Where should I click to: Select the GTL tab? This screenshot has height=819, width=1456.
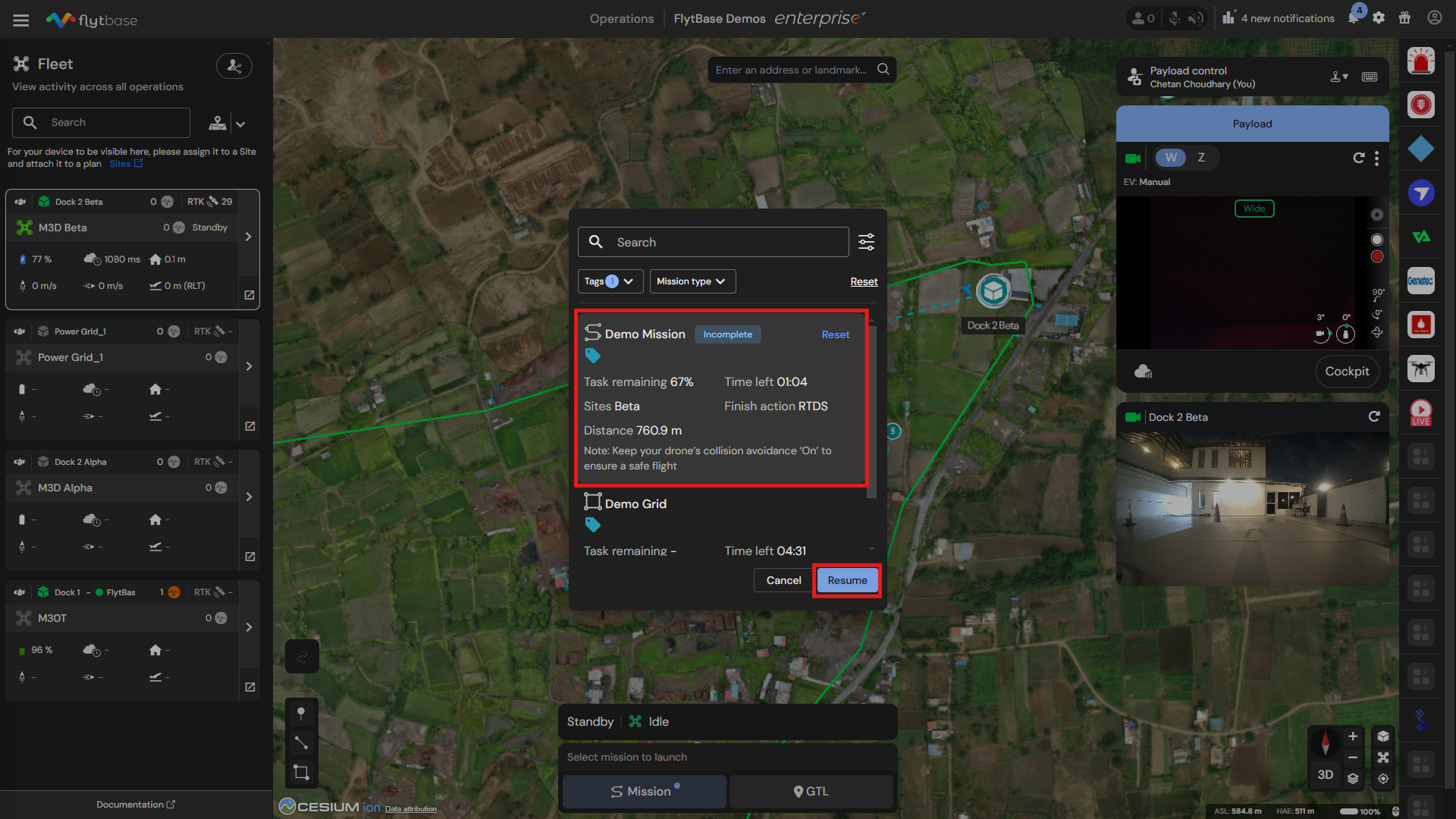click(x=811, y=791)
